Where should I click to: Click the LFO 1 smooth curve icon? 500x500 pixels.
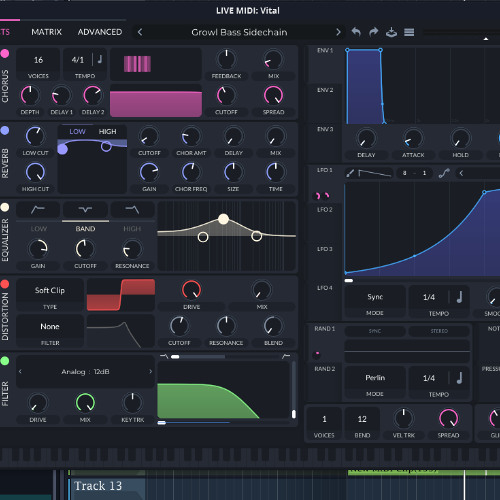[444, 173]
